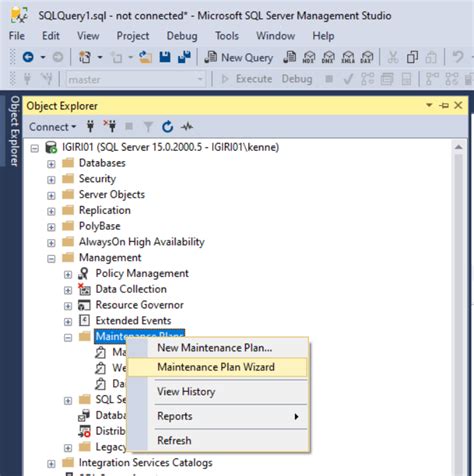Click the New Query button
474x476 pixels.
[239, 57]
